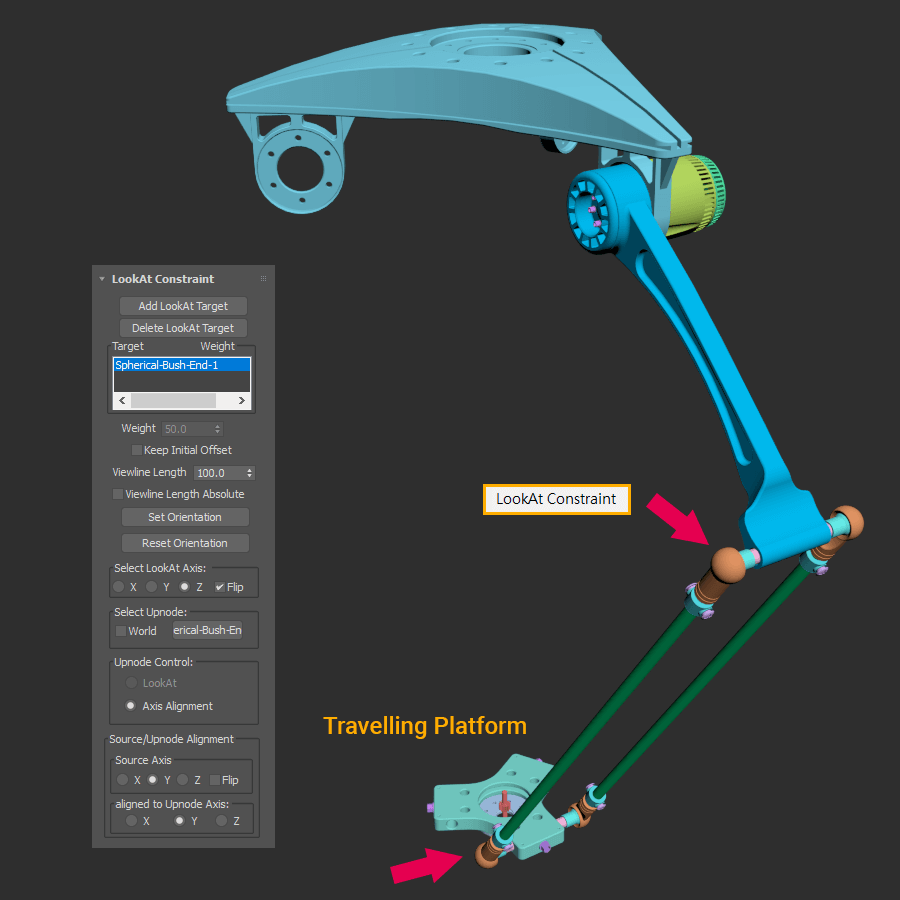Select Z under aligned to Upnode Axis
Viewport: 900px width, 900px height.
point(221,821)
